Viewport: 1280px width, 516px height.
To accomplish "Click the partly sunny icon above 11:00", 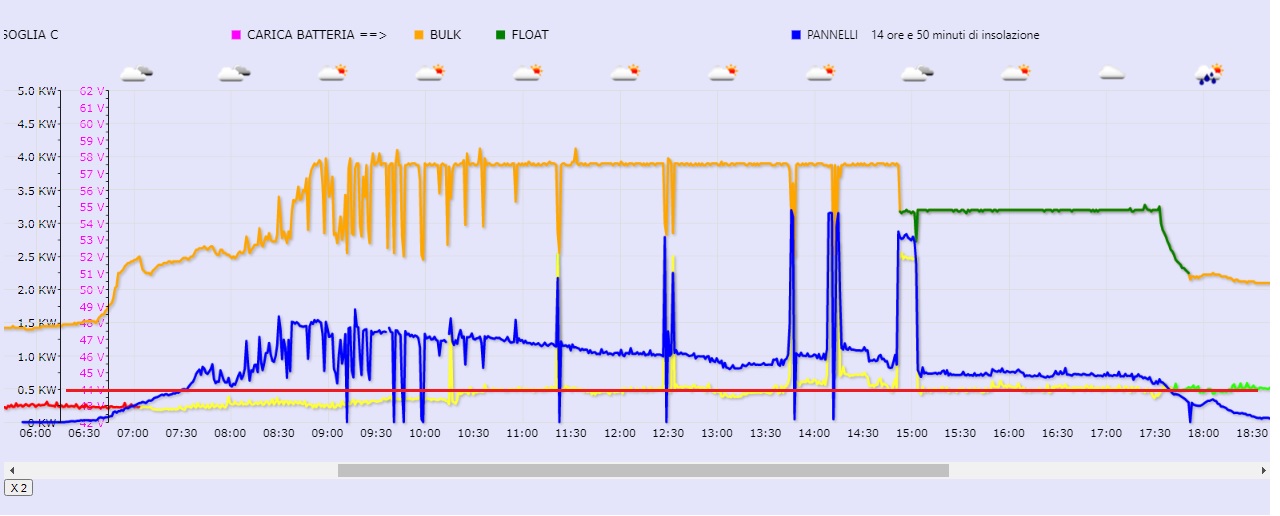I will point(527,73).
